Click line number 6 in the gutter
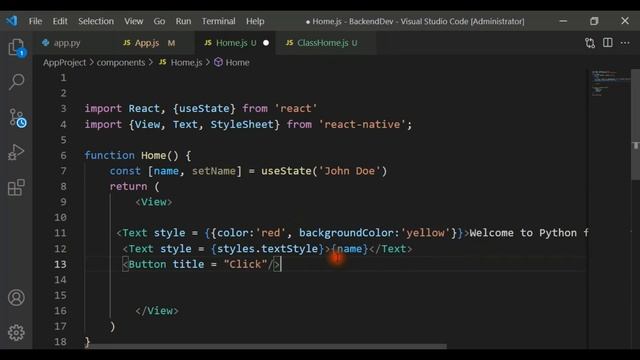640x360 pixels. pyautogui.click(x=63, y=156)
